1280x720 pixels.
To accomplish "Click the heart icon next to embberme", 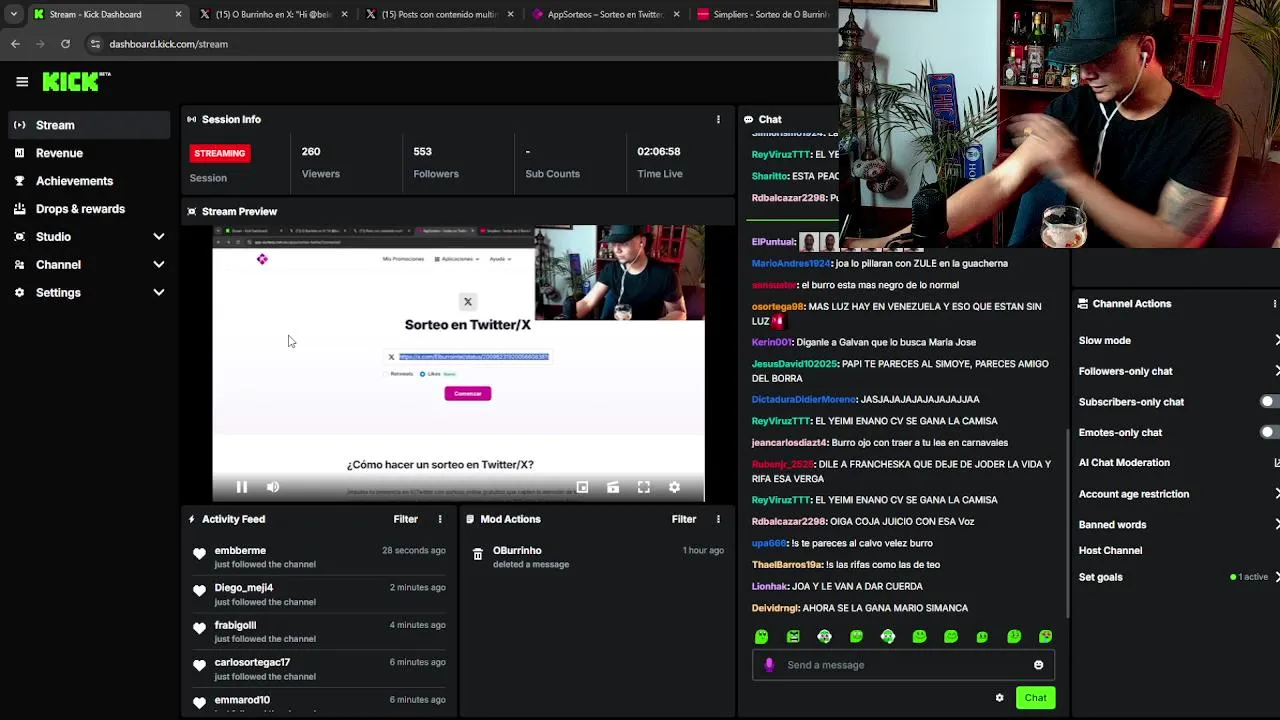I will 199,554.
